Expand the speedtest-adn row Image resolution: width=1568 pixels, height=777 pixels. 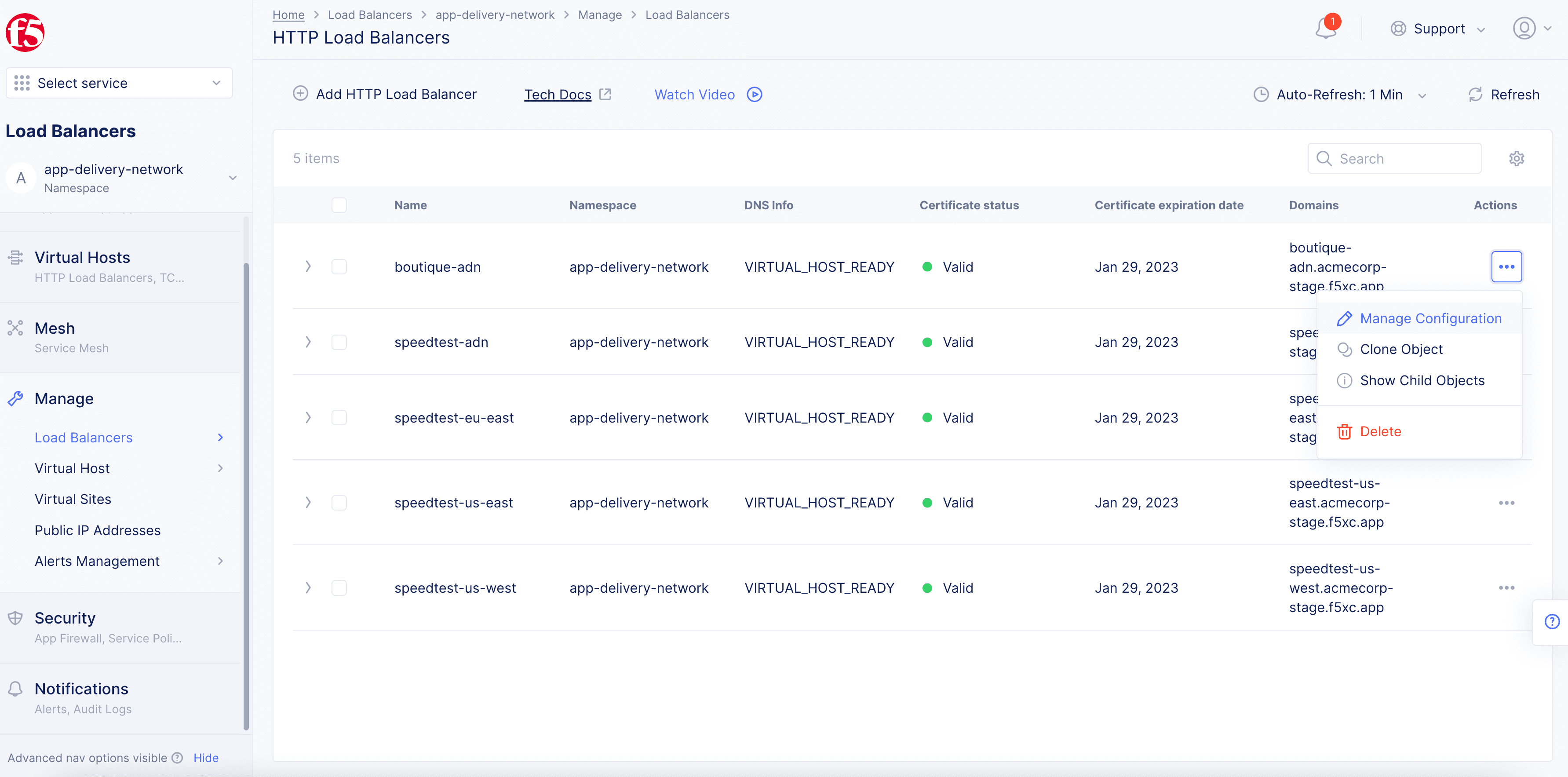click(308, 342)
